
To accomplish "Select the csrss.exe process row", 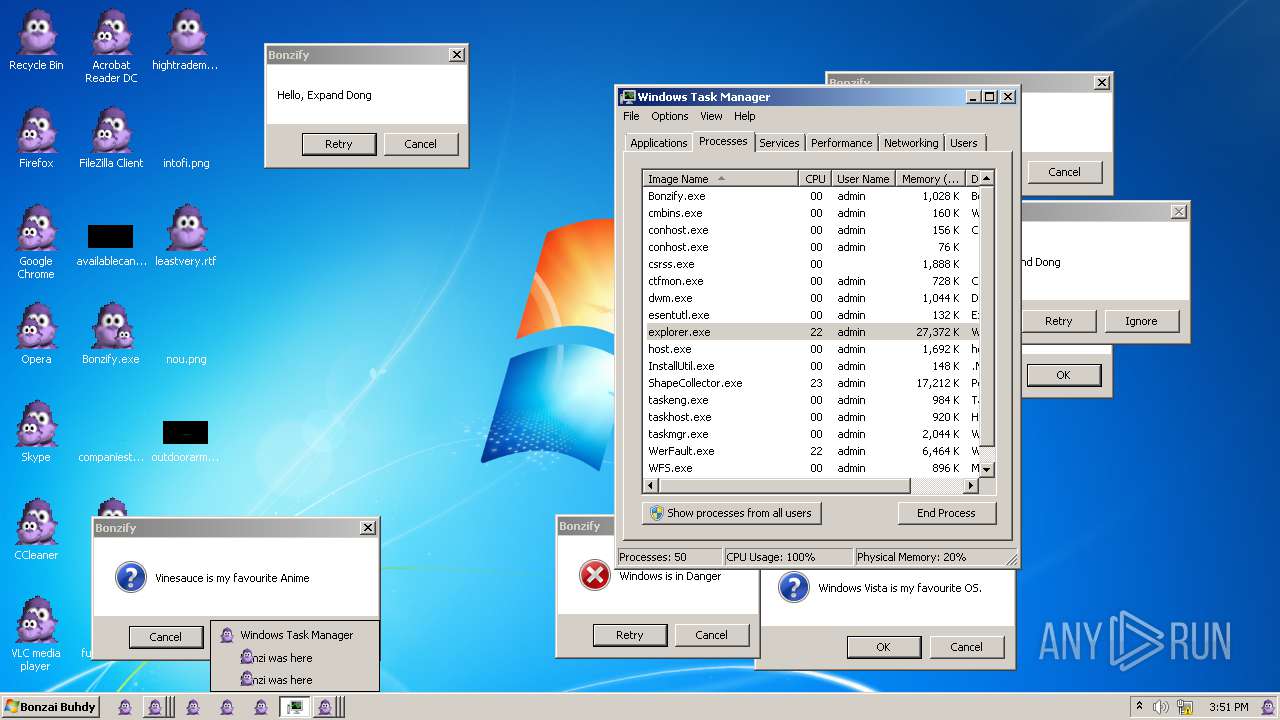I will tap(810, 264).
